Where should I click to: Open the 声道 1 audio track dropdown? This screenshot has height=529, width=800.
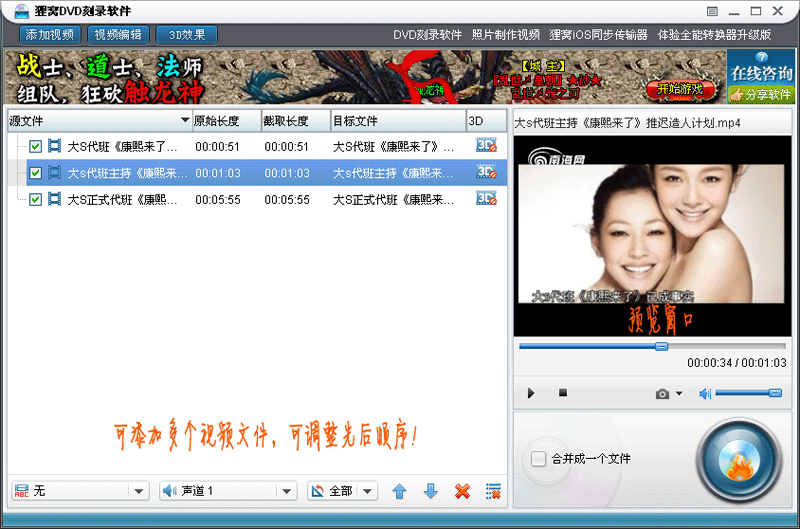pos(287,492)
